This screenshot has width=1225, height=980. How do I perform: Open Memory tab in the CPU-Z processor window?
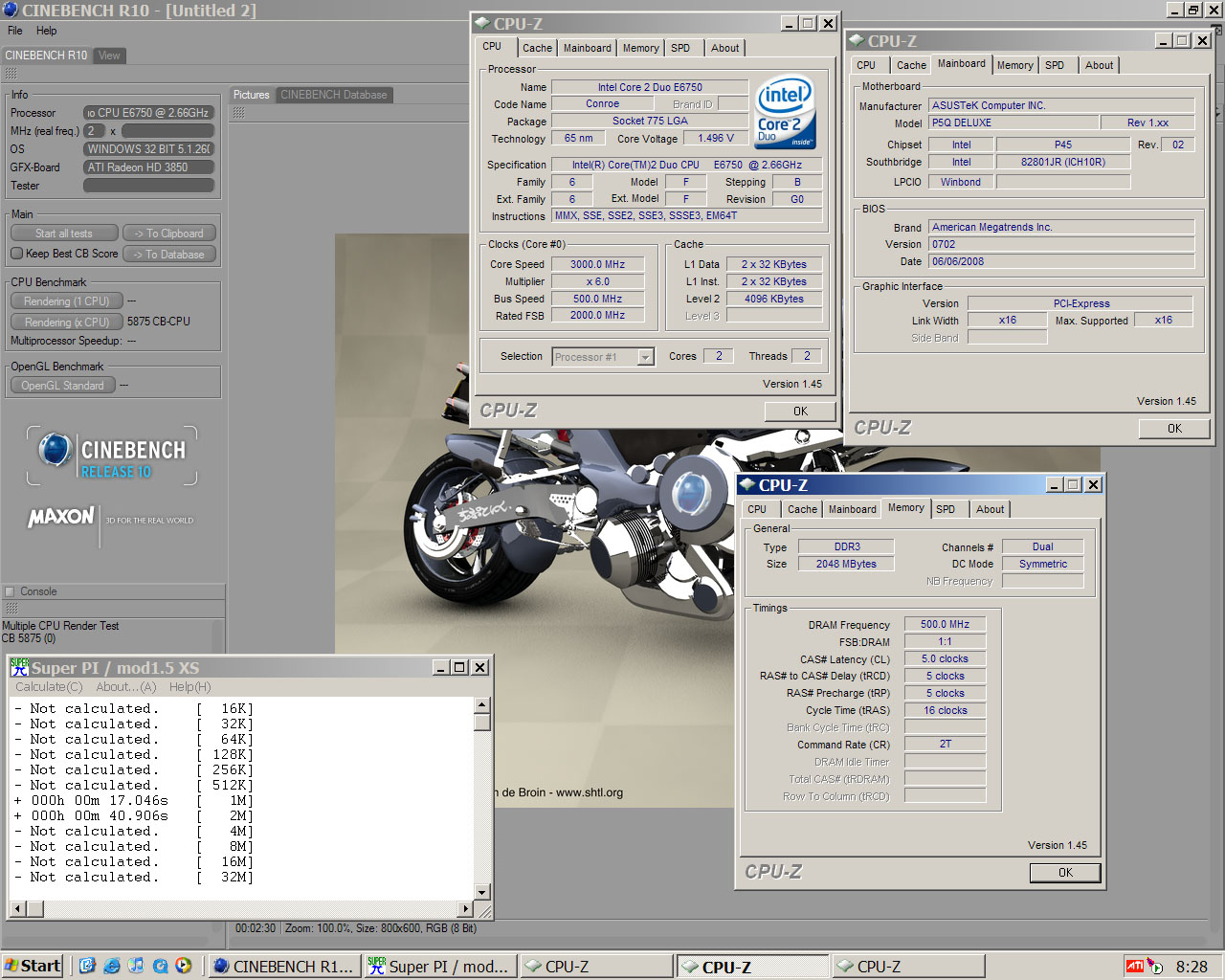pyautogui.click(x=640, y=48)
